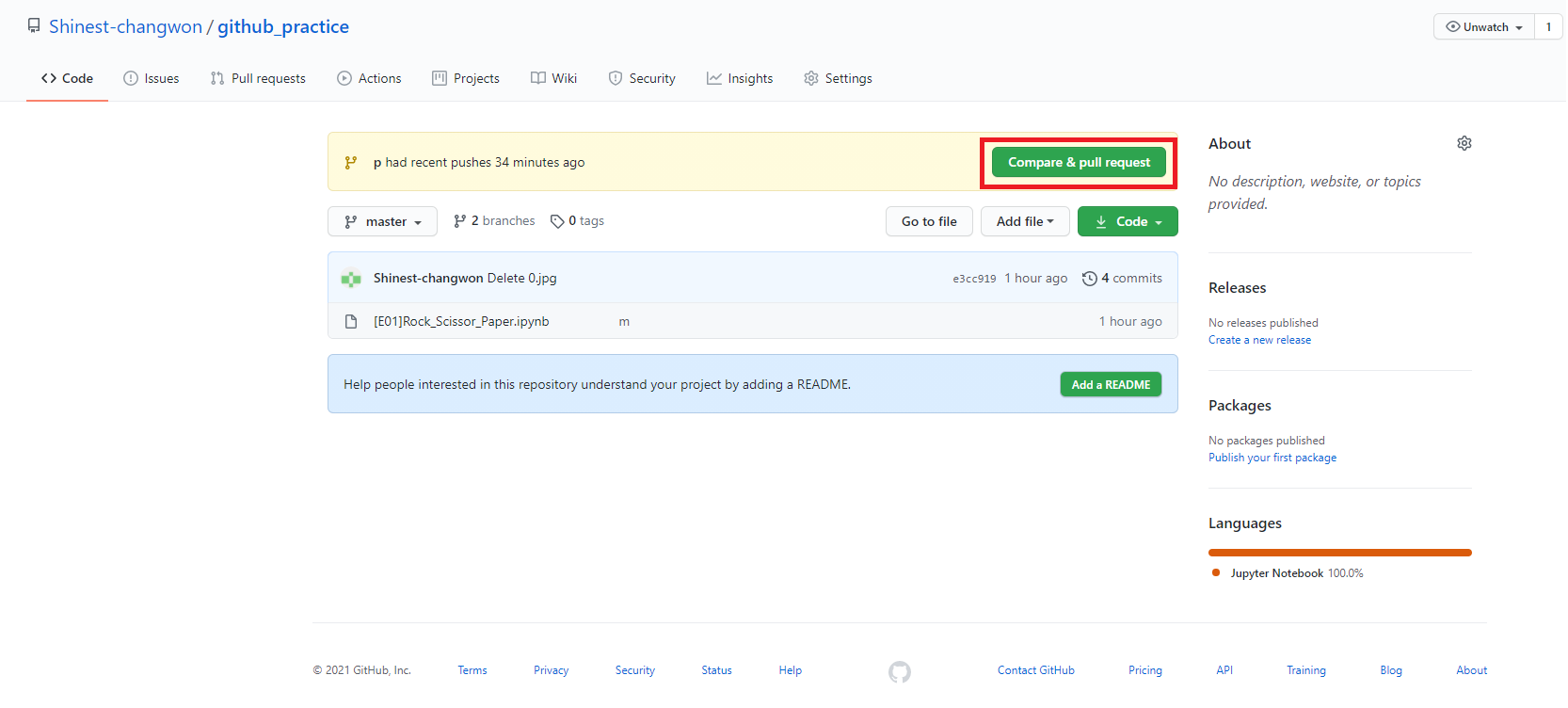View the Insights tab
Screen dimensions: 1568x708
coord(740,78)
